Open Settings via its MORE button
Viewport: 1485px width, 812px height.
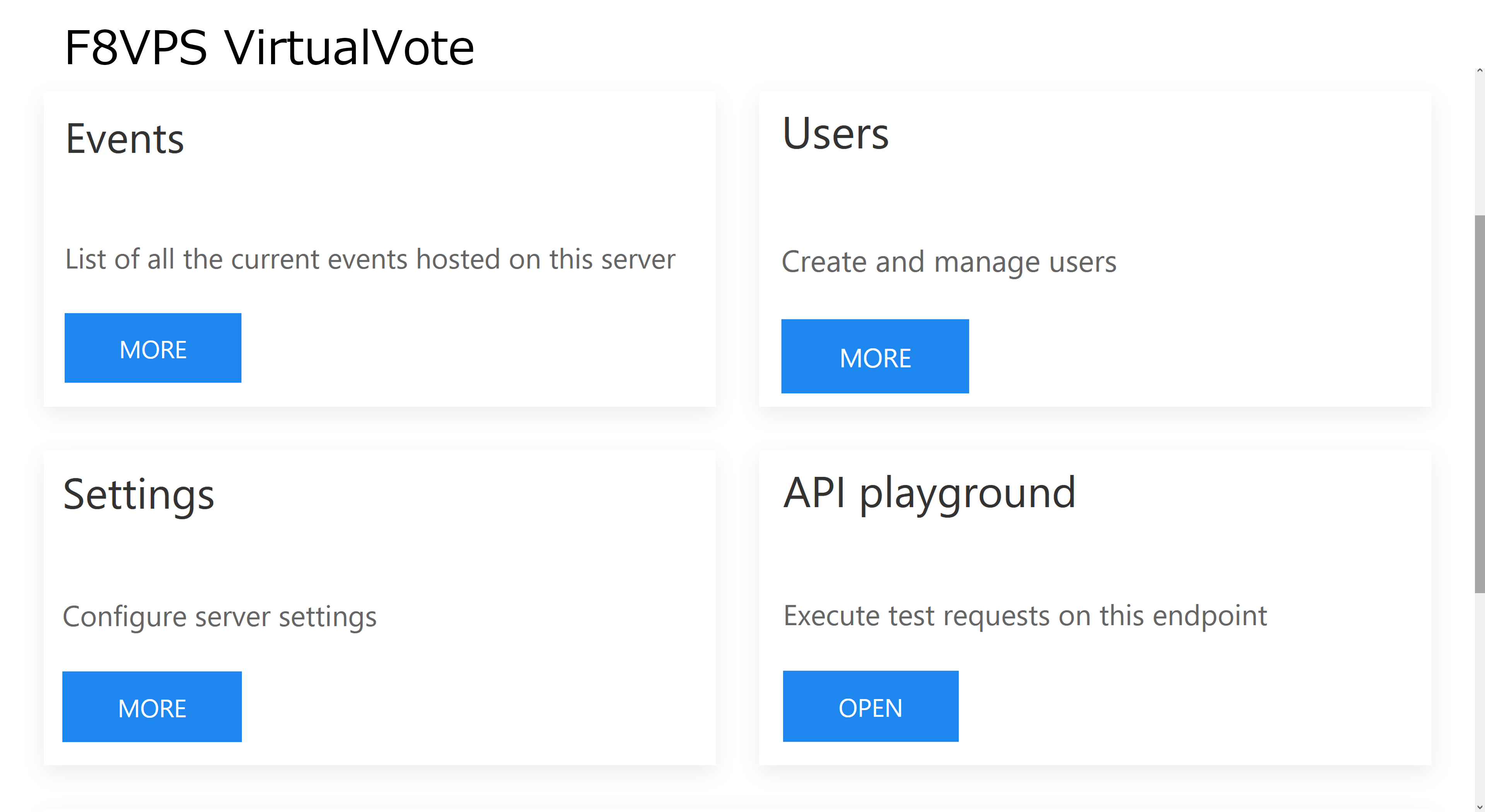pyautogui.click(x=152, y=706)
